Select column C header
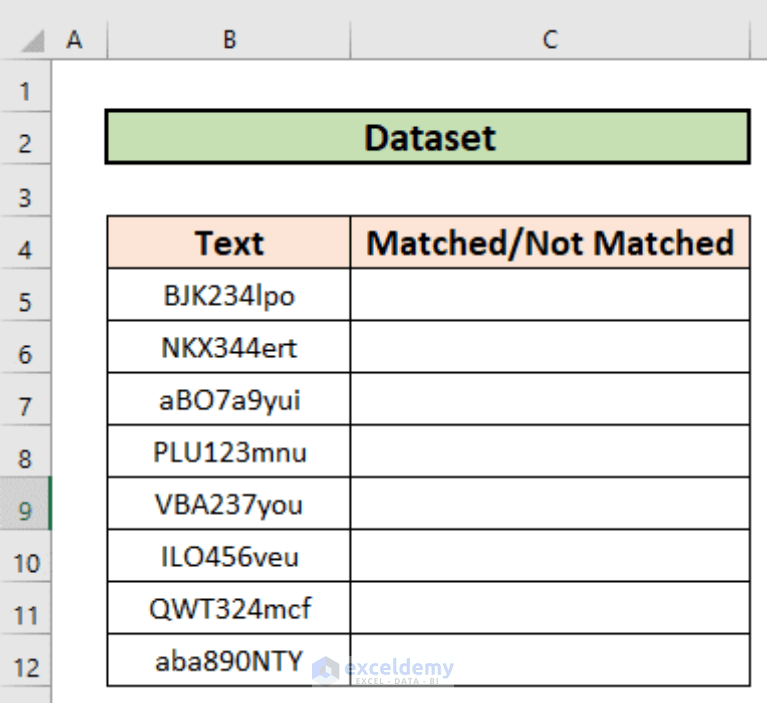This screenshot has width=767, height=703. pos(550,40)
